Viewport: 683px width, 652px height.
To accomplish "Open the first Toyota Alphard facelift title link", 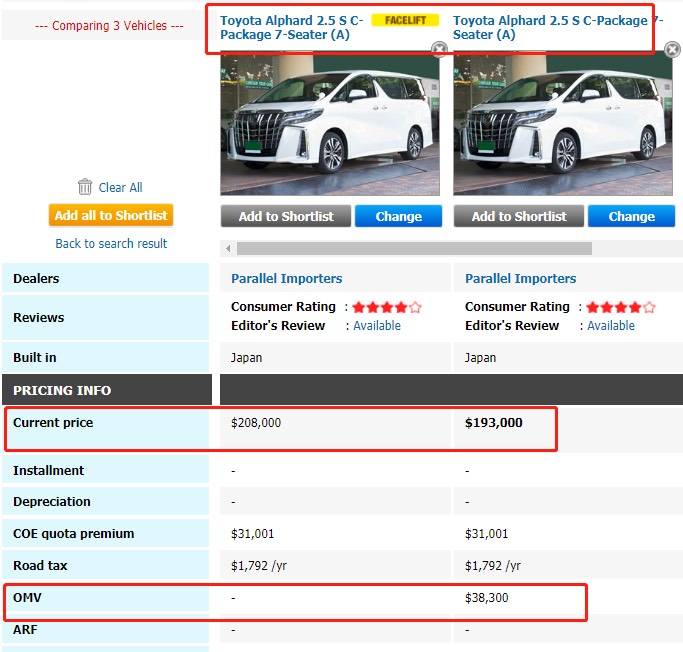I will [291, 27].
